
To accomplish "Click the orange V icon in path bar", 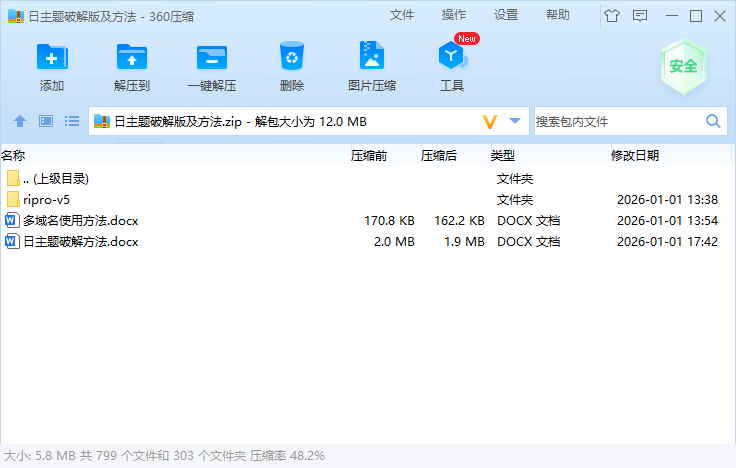I will 490,121.
